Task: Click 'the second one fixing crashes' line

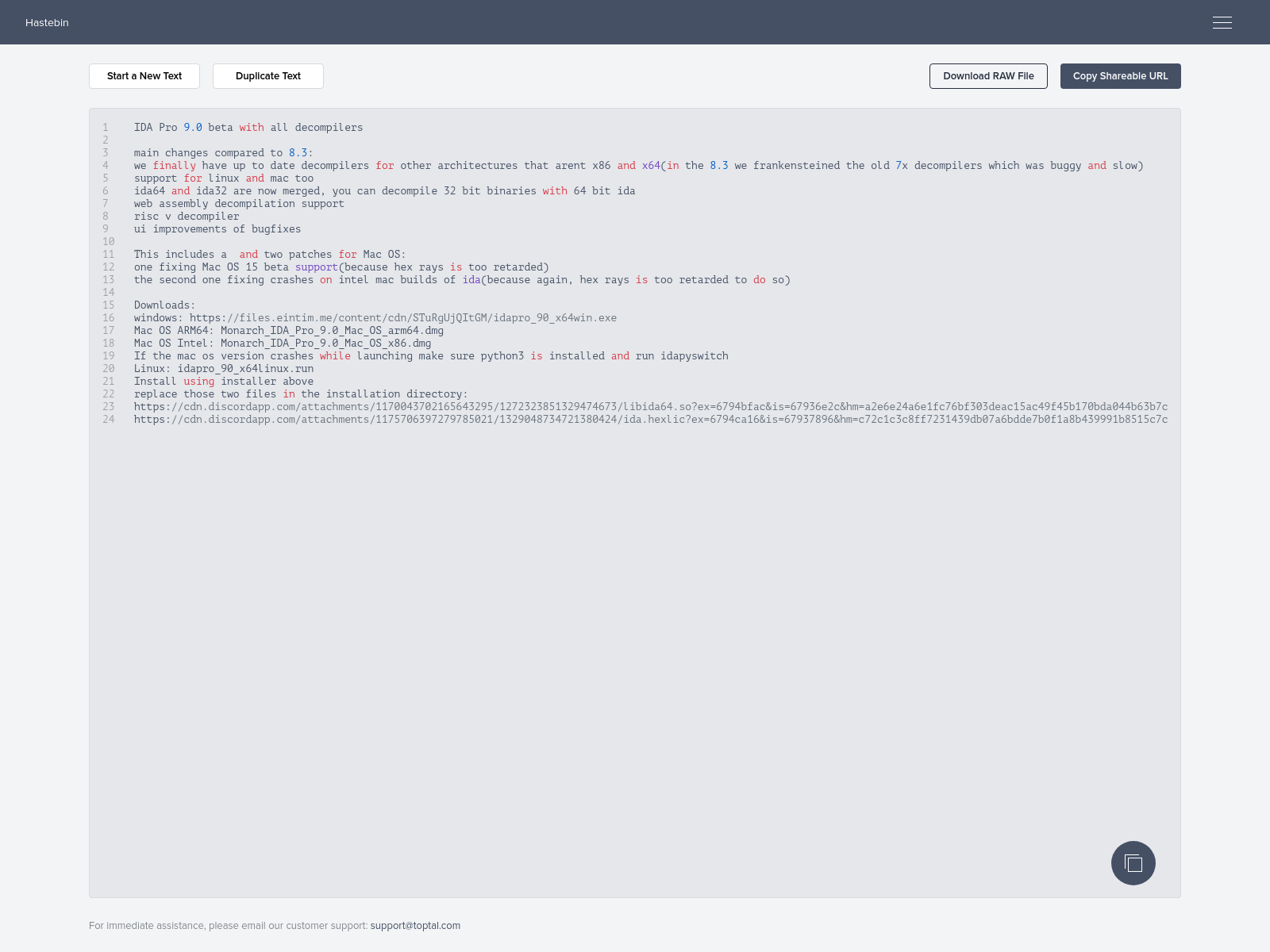Action: click(x=462, y=280)
